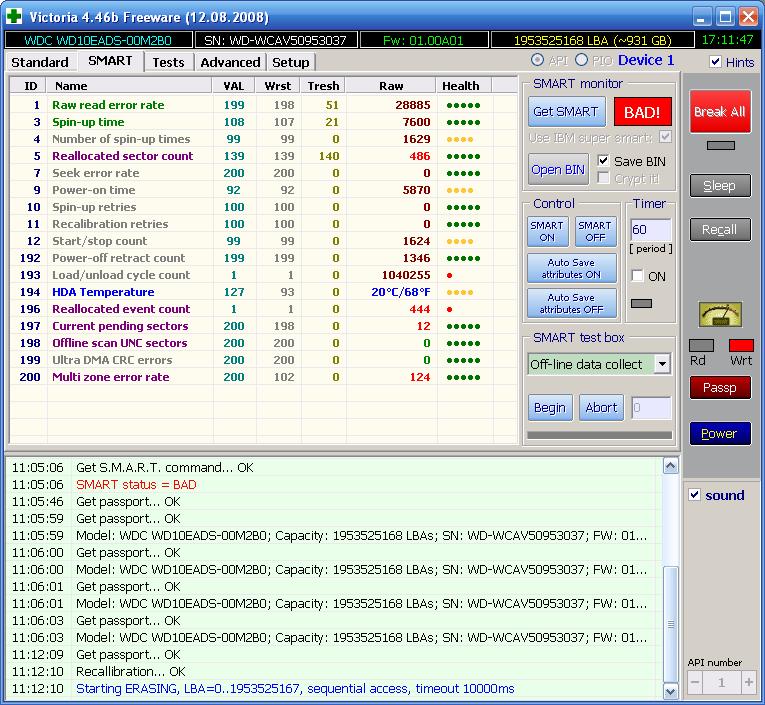This screenshot has height=705, width=765.
Task: Click the SMART OFF control button
Action: (x=595, y=231)
